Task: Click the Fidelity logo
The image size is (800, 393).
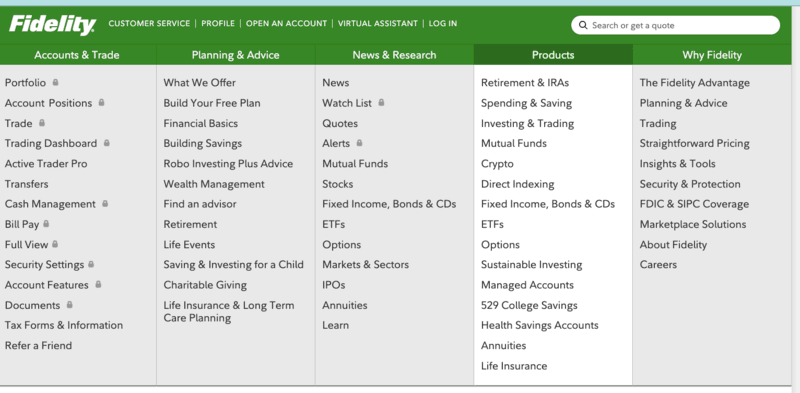Action: tap(53, 25)
